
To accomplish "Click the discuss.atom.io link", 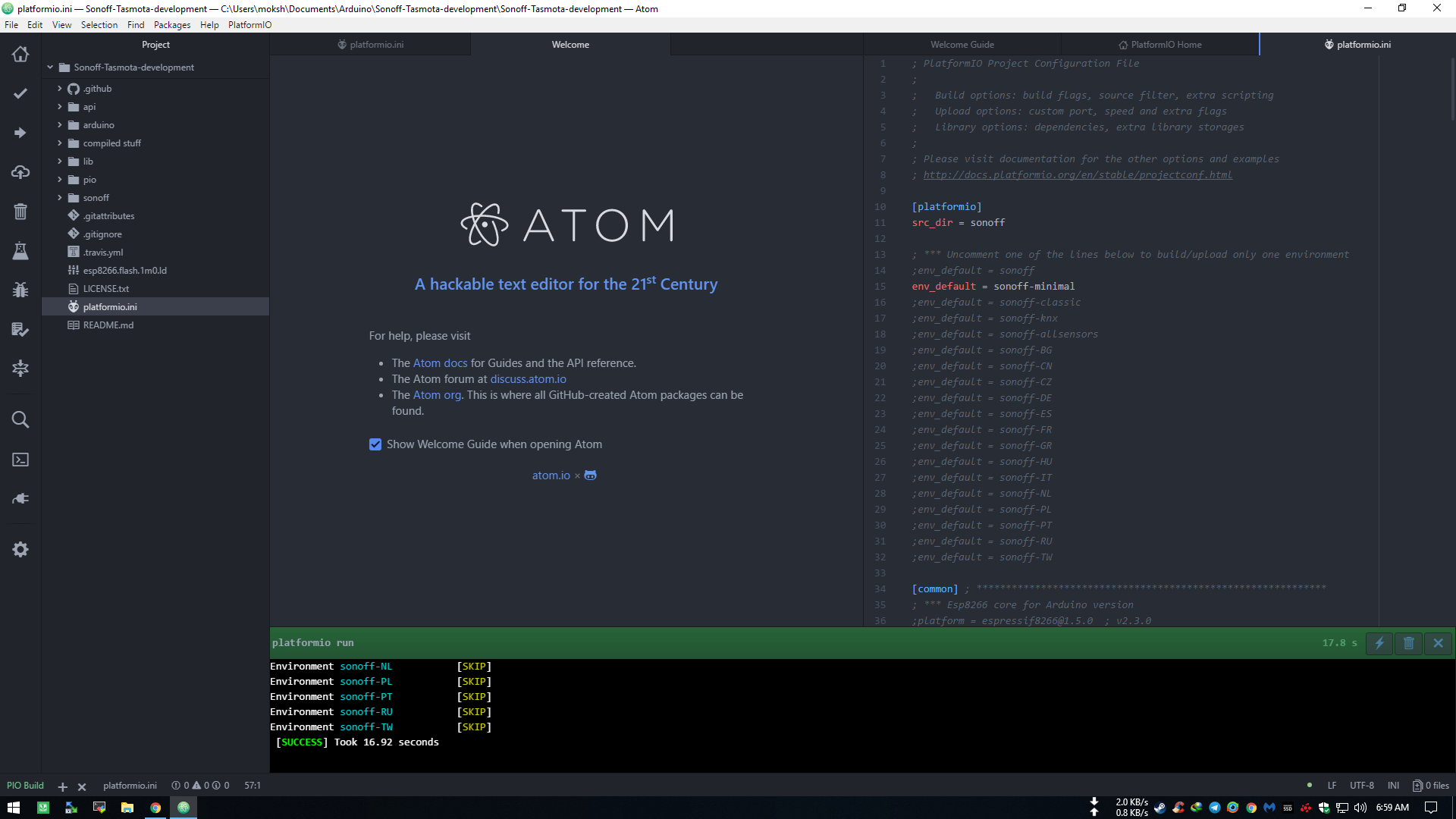I will [528, 379].
